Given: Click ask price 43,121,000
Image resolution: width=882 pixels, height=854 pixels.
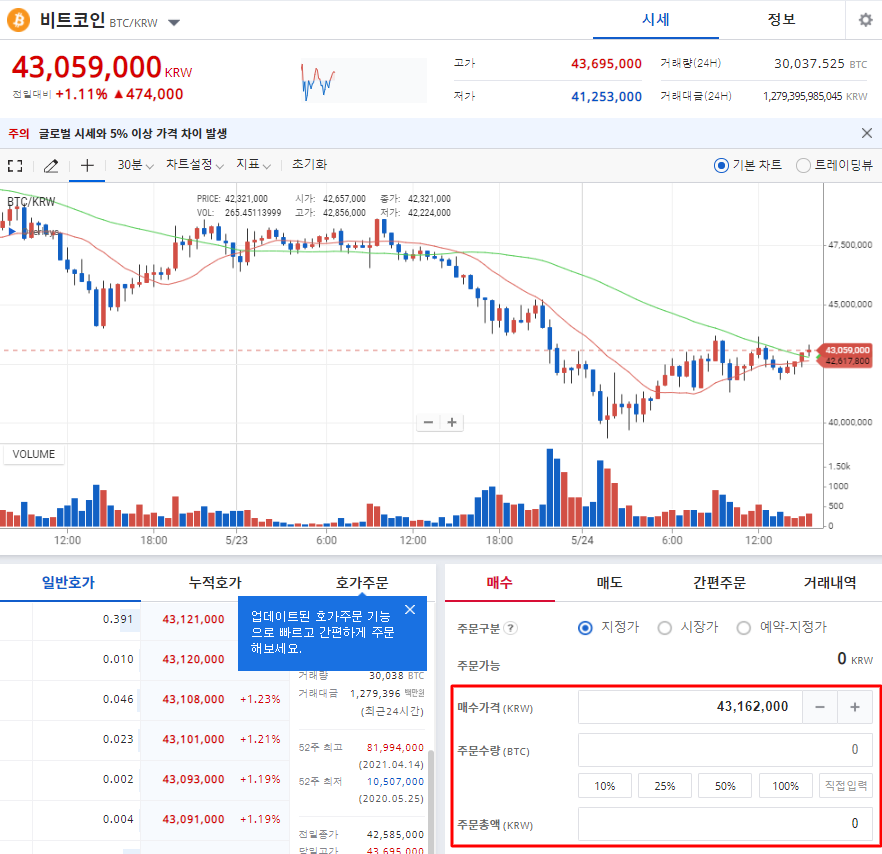Looking at the screenshot, I should (193, 619).
